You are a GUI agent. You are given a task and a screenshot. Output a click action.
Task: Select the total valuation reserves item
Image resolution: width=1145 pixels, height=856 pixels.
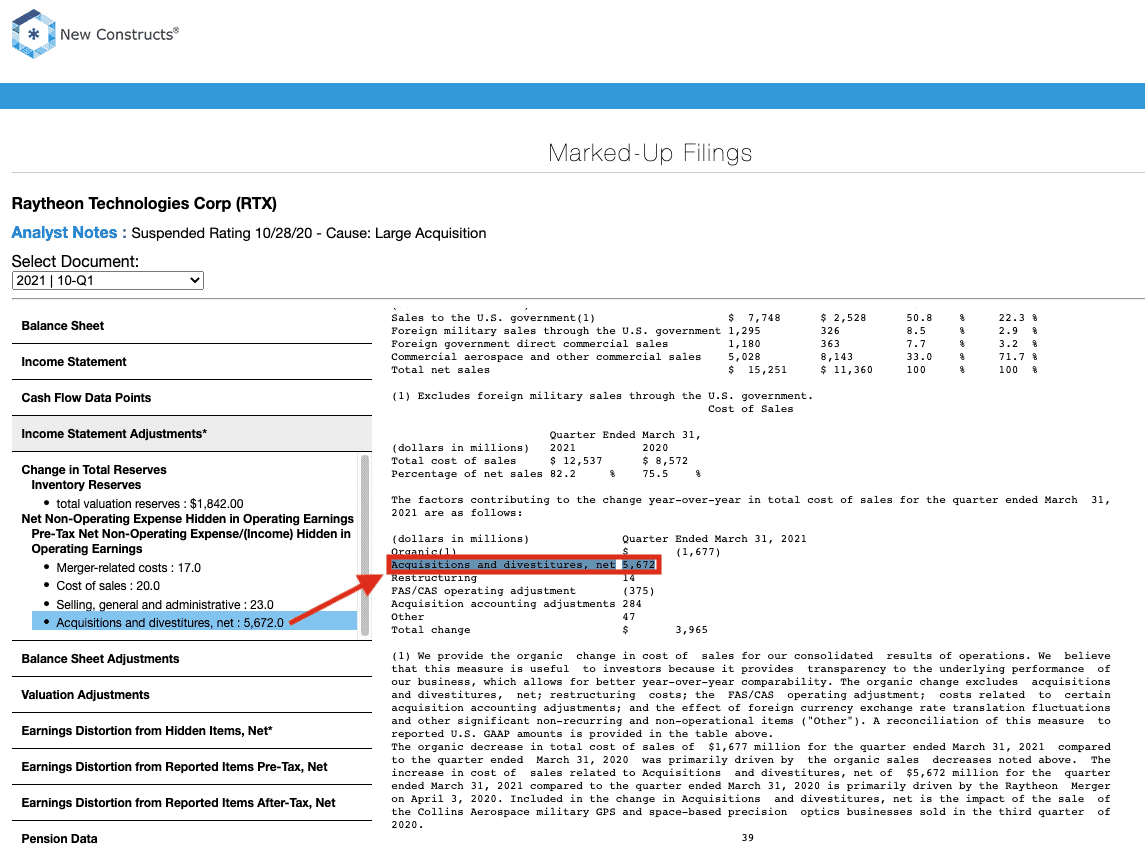tap(150, 504)
